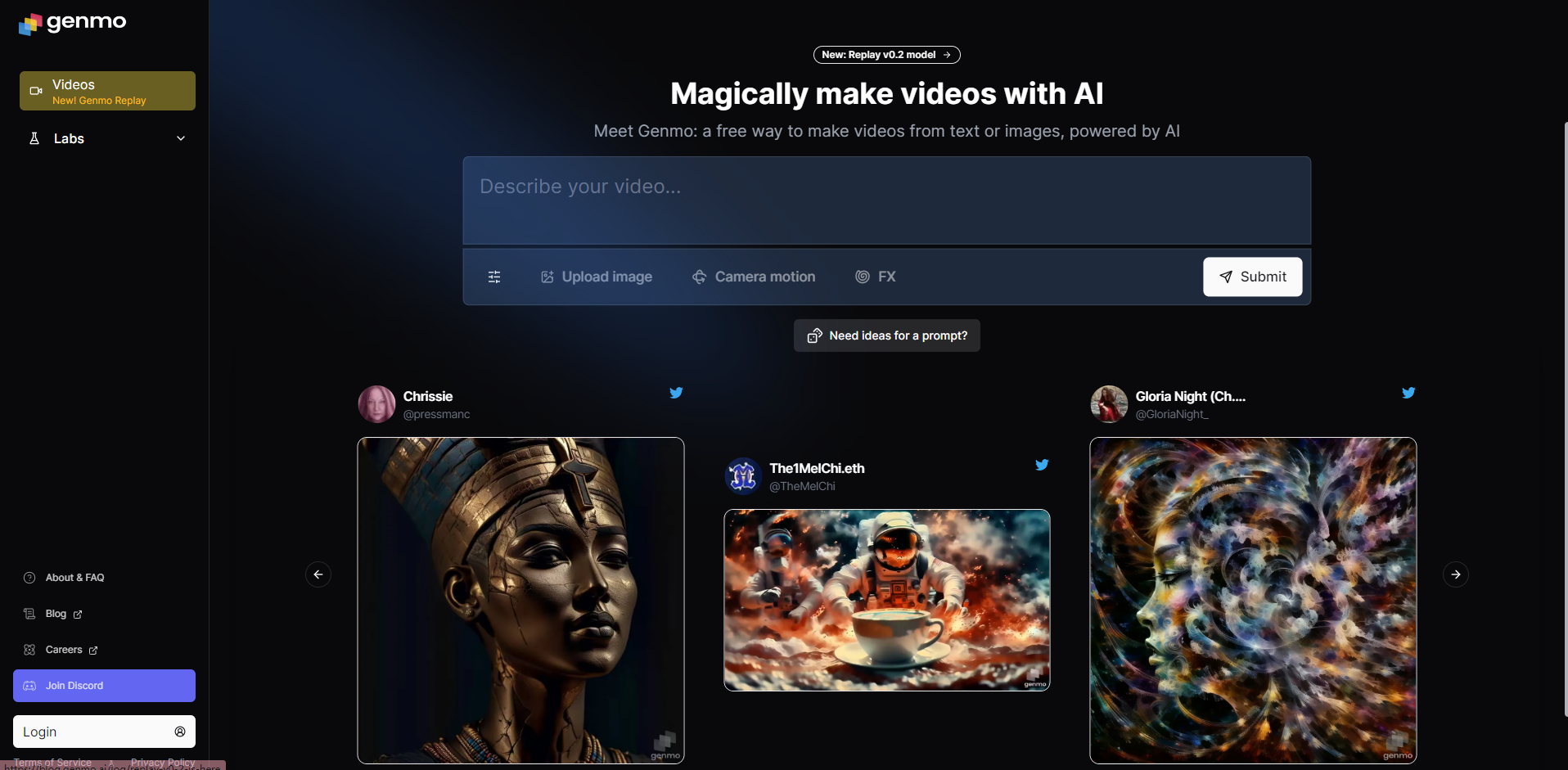Open the video settings sliders icon
Screen dimensions: 1568x770
494,277
